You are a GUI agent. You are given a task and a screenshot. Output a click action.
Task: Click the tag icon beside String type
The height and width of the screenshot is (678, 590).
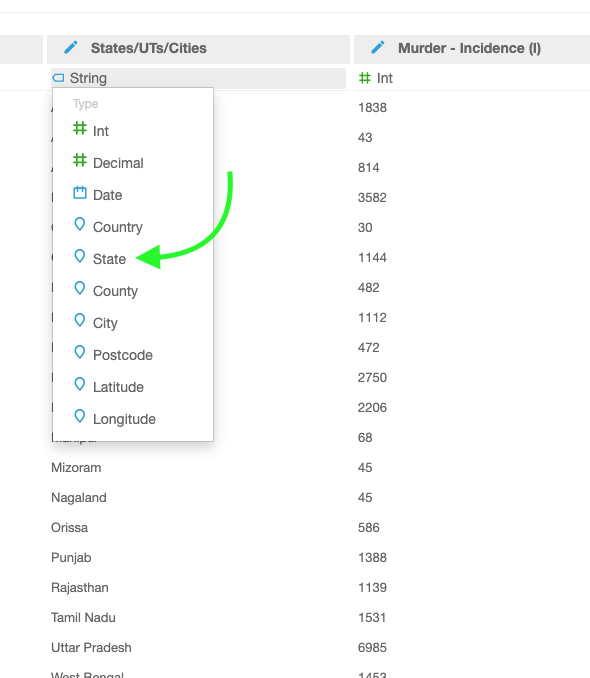pos(58,78)
